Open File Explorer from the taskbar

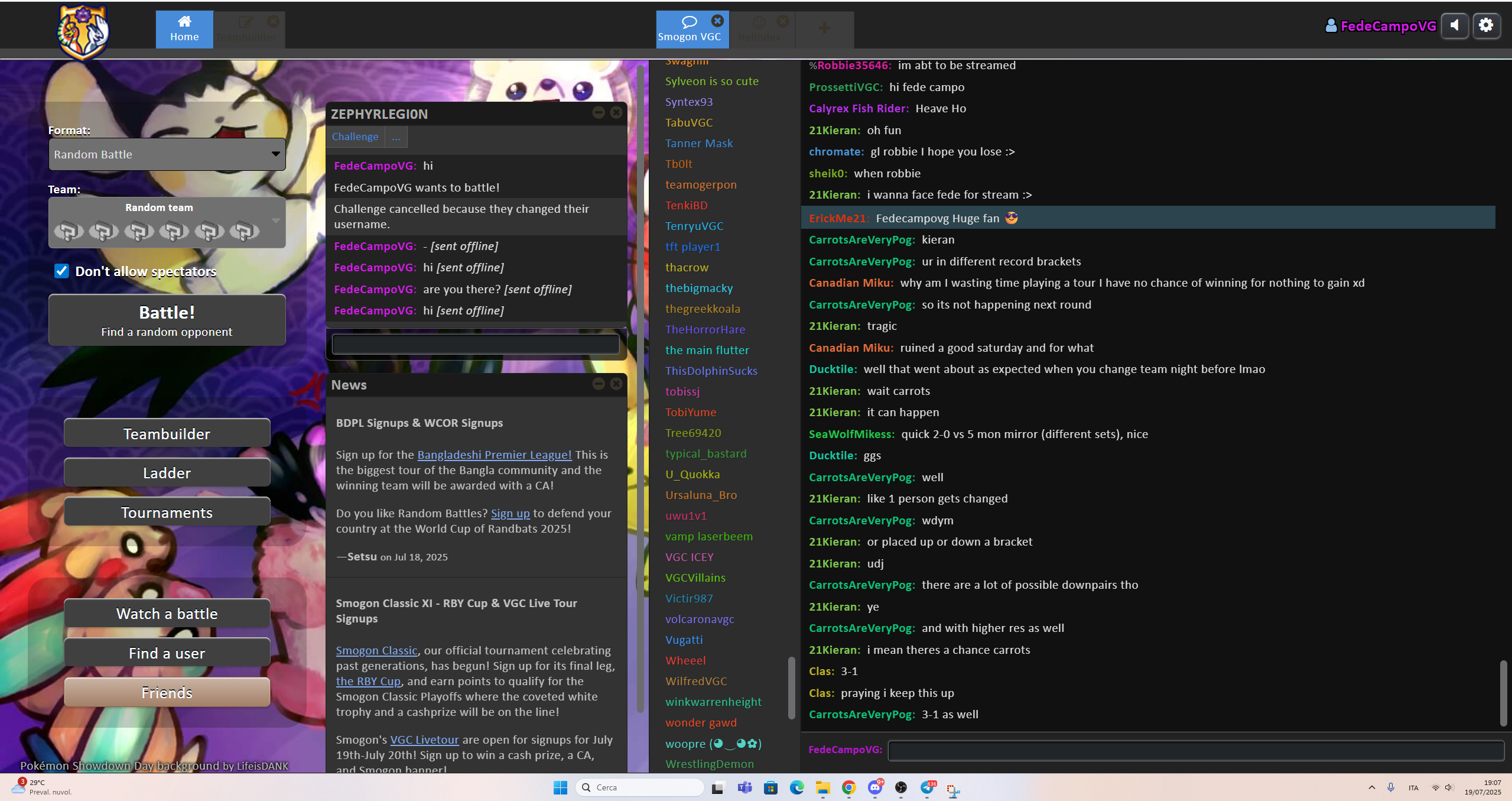tap(822, 787)
